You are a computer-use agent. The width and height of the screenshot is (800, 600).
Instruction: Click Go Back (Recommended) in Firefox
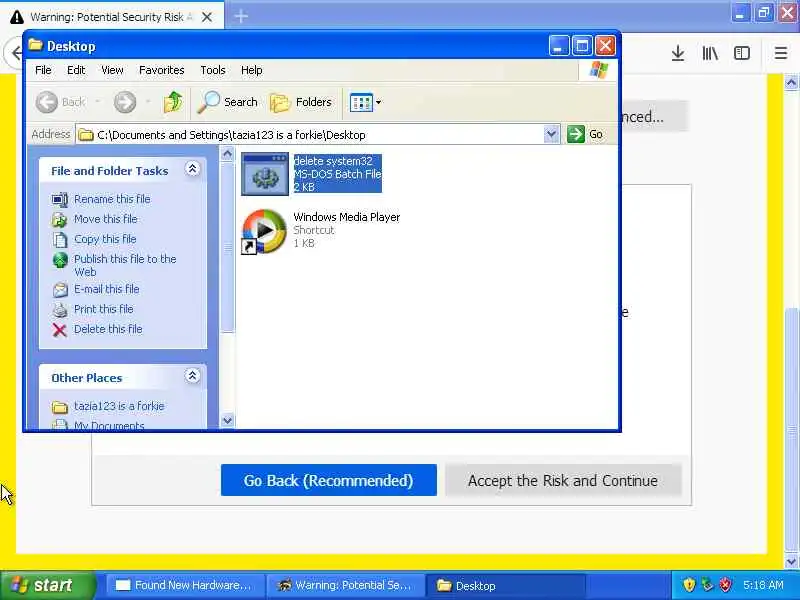click(329, 480)
